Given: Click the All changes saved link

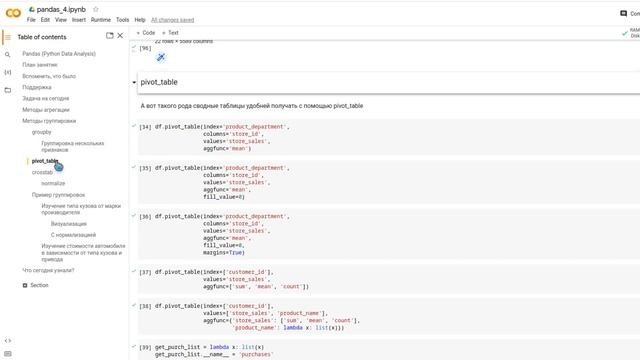Looking at the screenshot, I should [173, 20].
